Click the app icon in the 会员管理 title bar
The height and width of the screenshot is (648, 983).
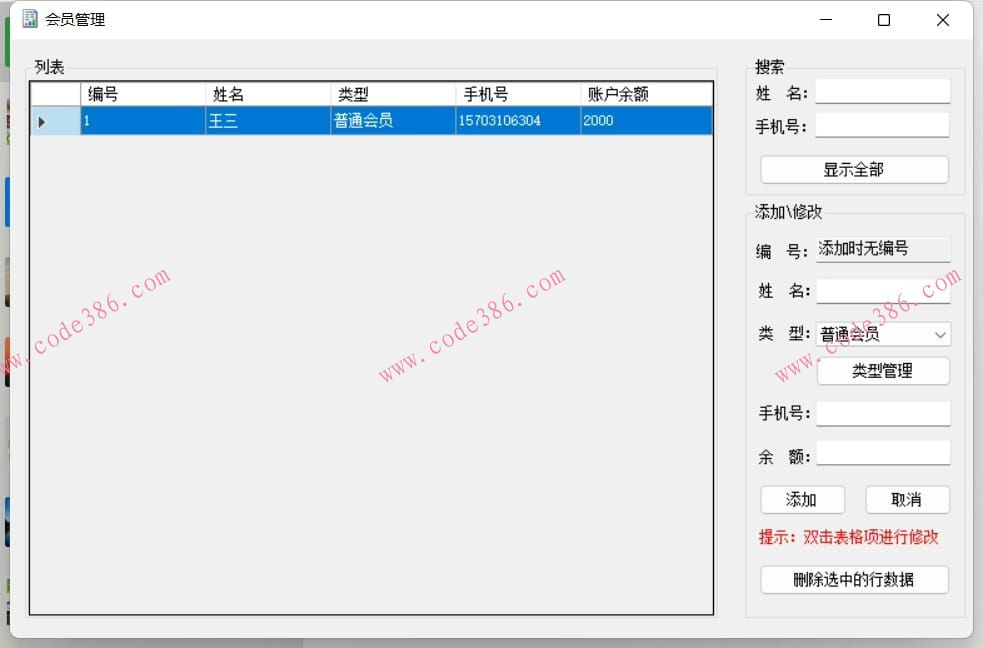30,18
